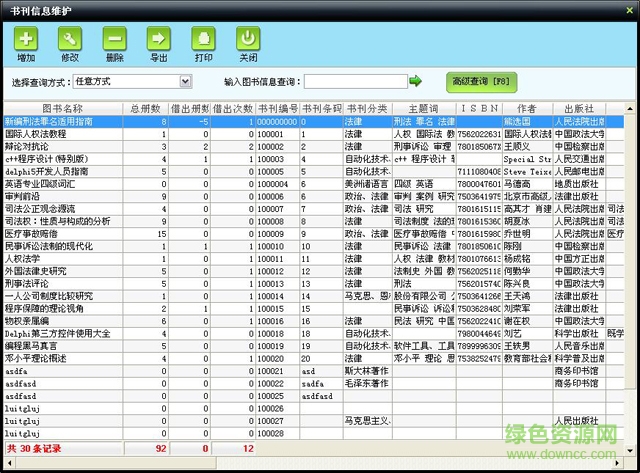Click the 删除 (Delete) minus icon

point(114,40)
